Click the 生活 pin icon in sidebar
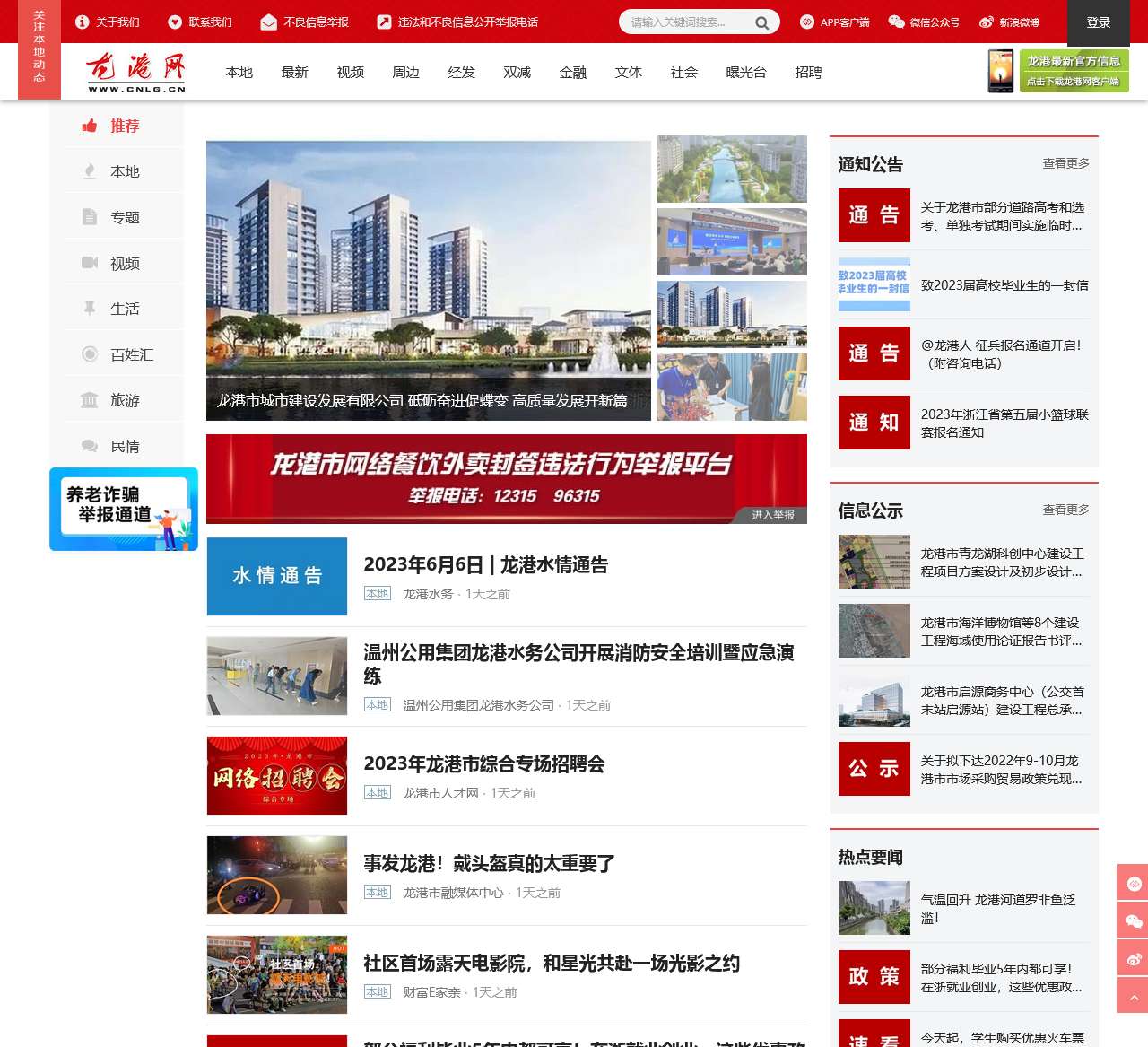This screenshot has height=1047, width=1148. pos(90,309)
